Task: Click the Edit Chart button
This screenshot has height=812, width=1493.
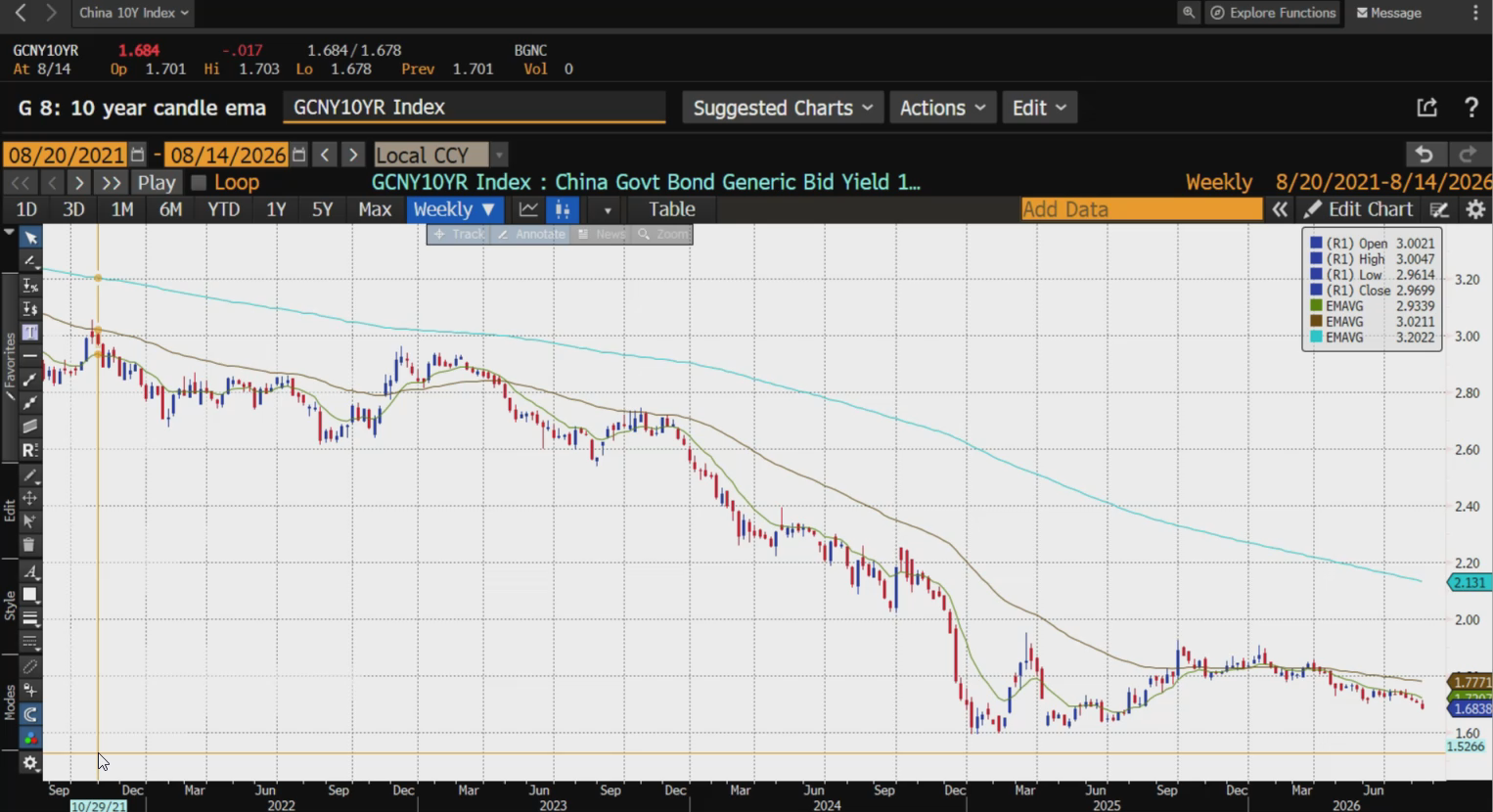Action: tap(1358, 209)
